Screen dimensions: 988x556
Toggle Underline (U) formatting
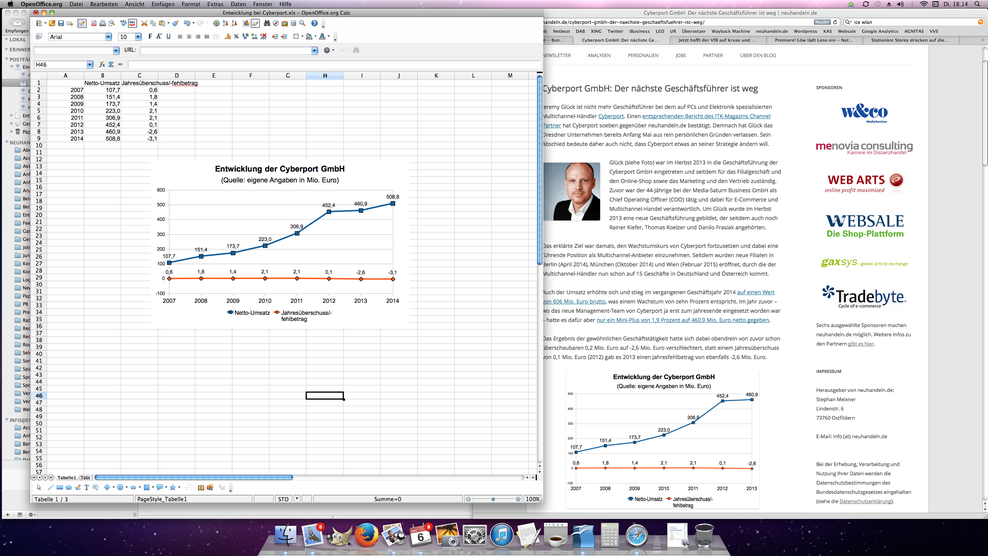[x=168, y=37]
